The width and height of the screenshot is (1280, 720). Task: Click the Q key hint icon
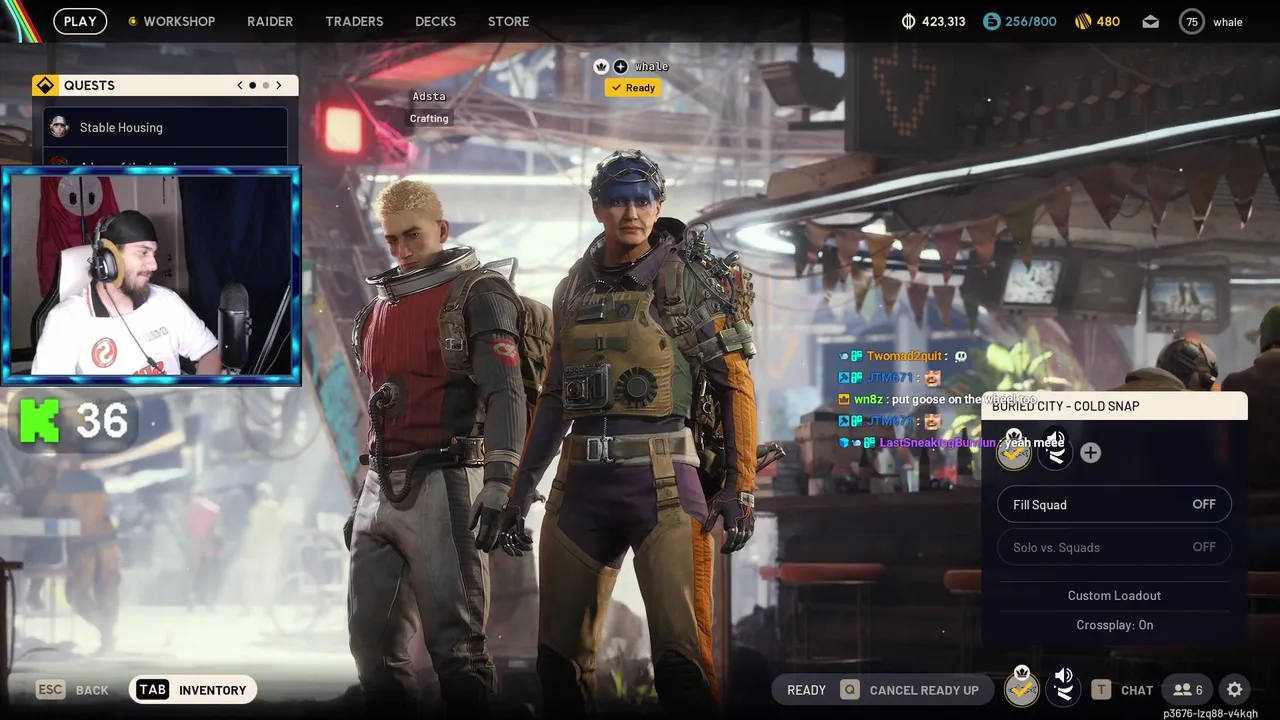[849, 689]
